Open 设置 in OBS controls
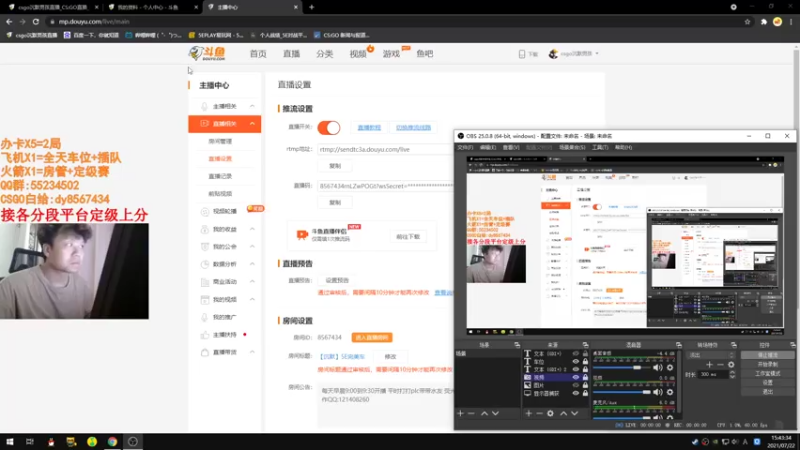Screen dimensions: 800x450 (767, 382)
